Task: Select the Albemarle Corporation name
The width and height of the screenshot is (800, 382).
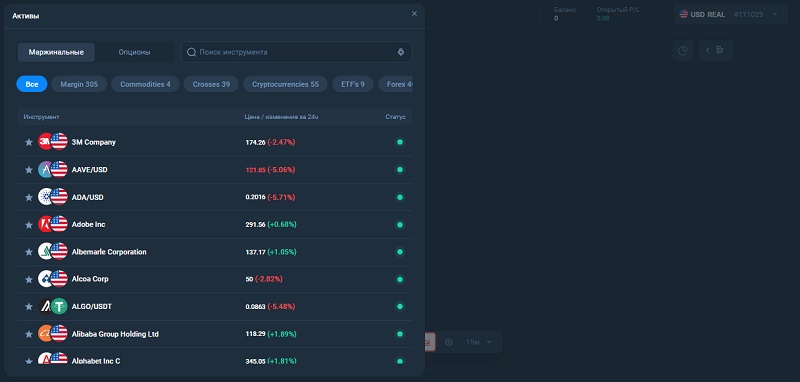Action: click(109, 252)
